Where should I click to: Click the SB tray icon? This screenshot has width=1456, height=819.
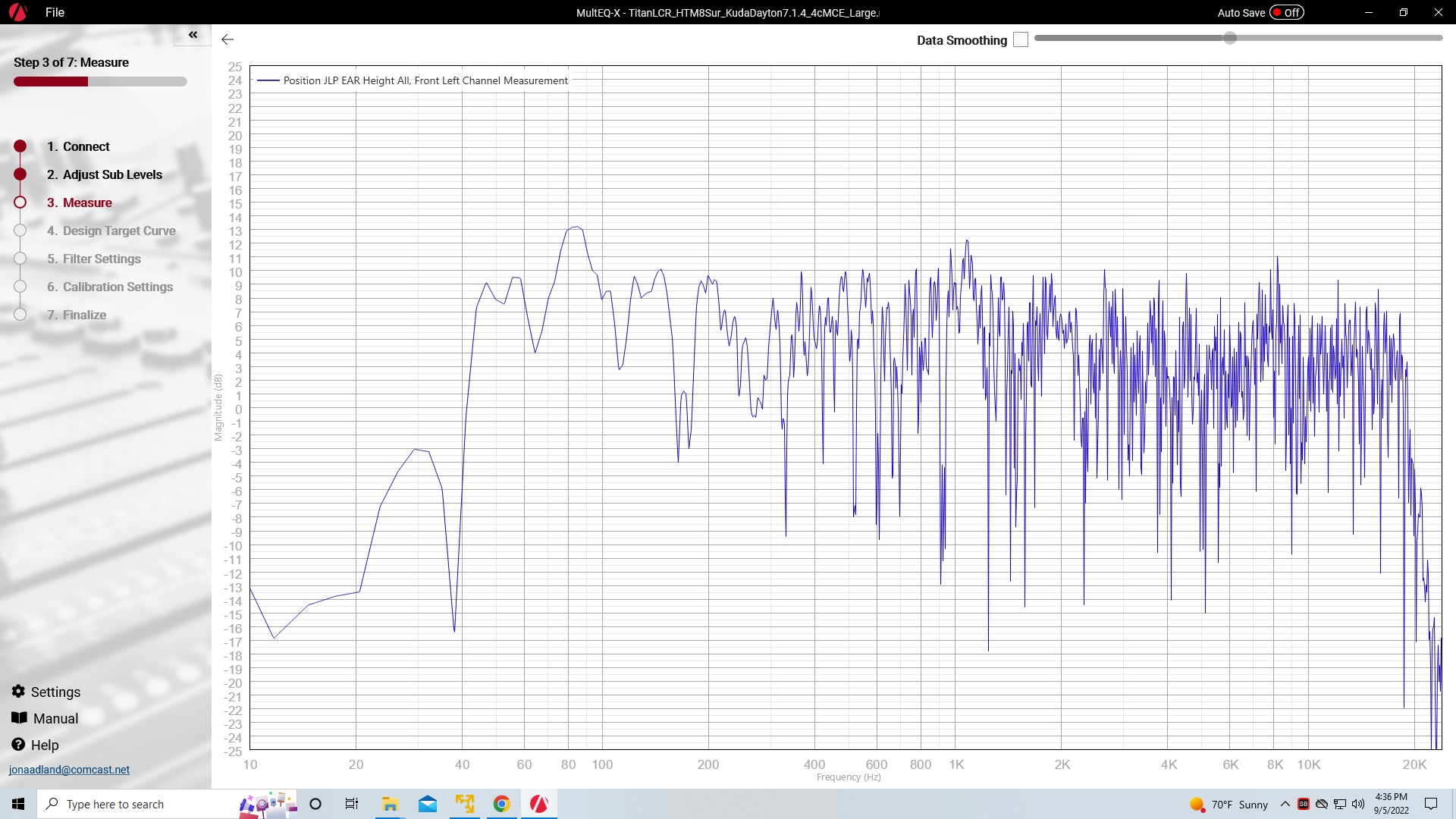1304,804
